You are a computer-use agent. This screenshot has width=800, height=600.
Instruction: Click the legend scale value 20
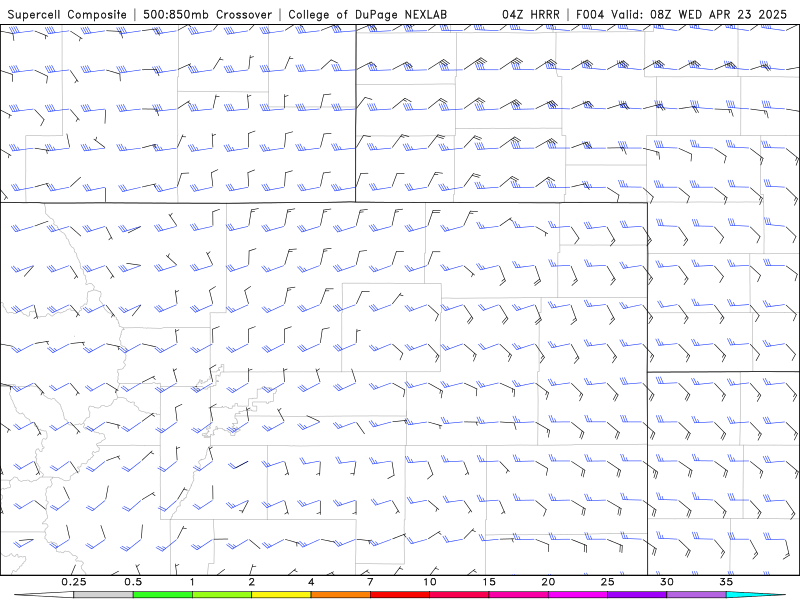point(548,582)
